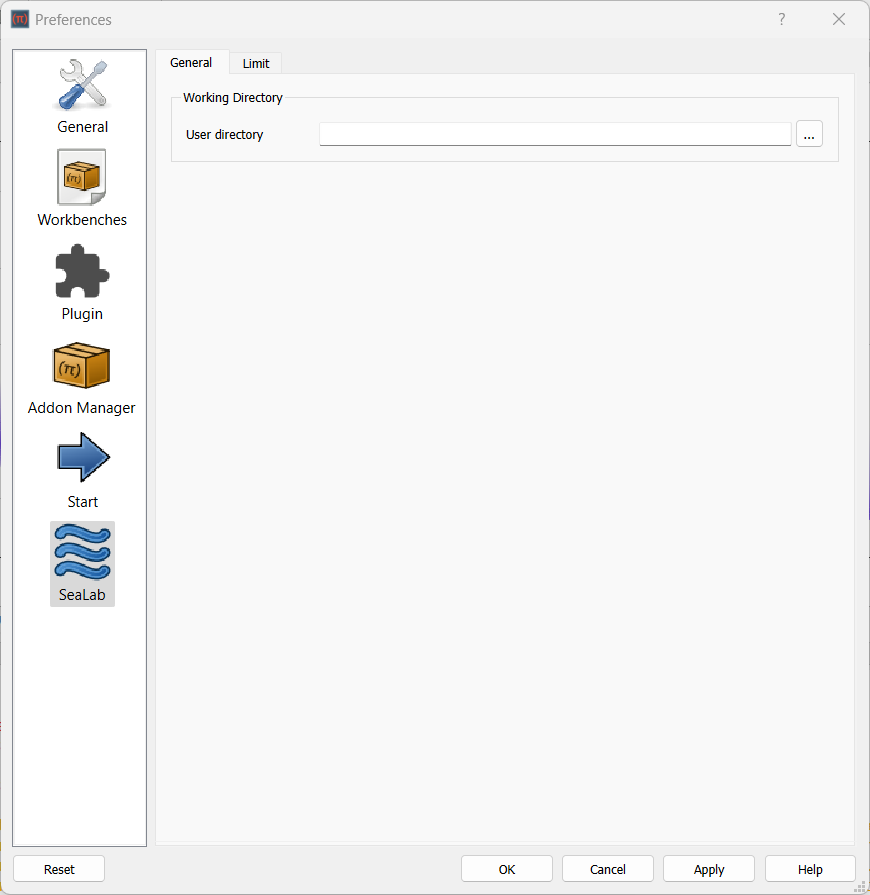Confirm settings with the OK button

tap(506, 868)
